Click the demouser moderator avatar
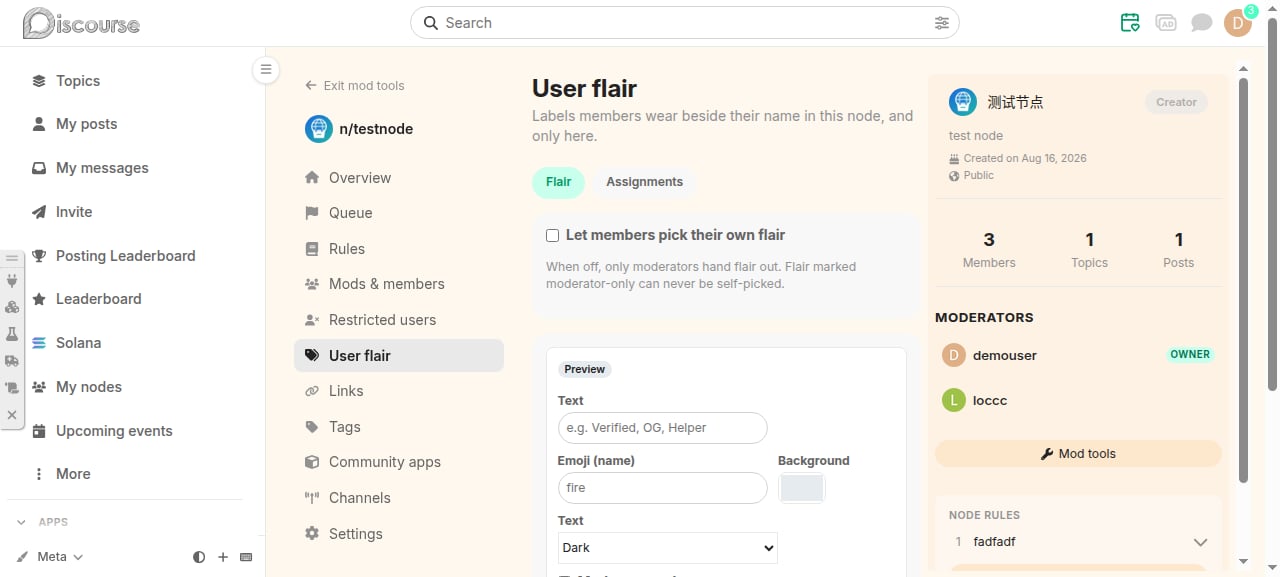1280x577 pixels. click(x=954, y=355)
